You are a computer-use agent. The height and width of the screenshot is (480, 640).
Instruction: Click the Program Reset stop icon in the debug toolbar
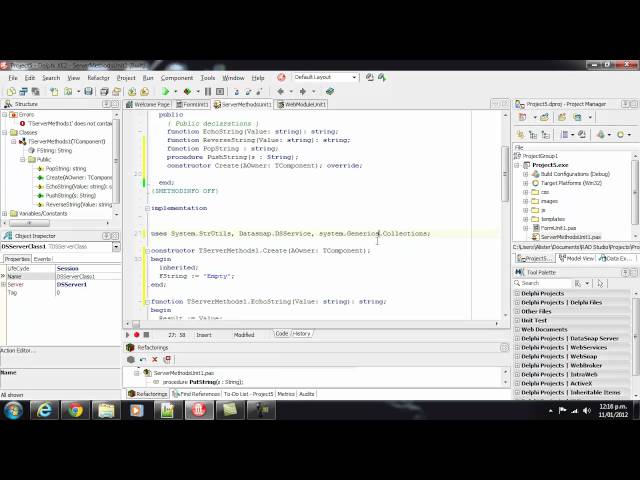220,91
